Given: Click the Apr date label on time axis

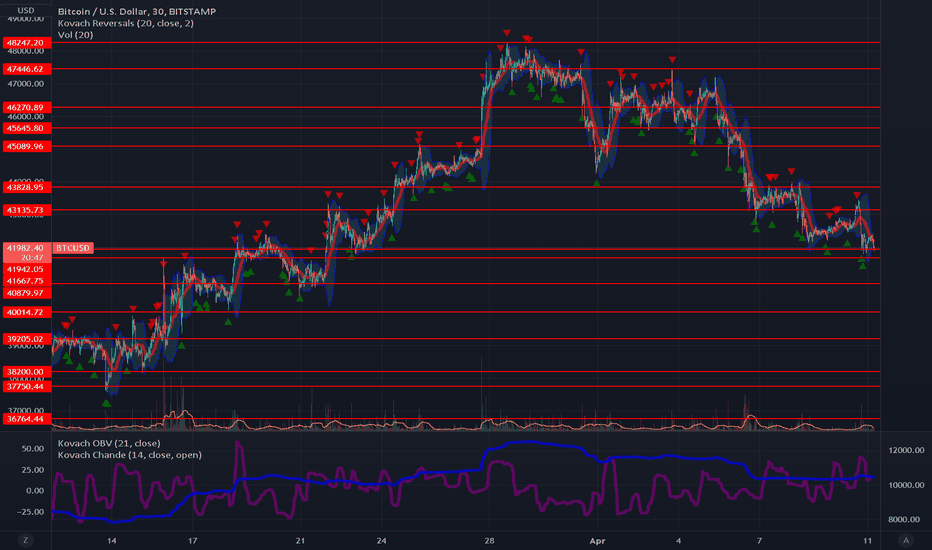Looking at the screenshot, I should (597, 540).
